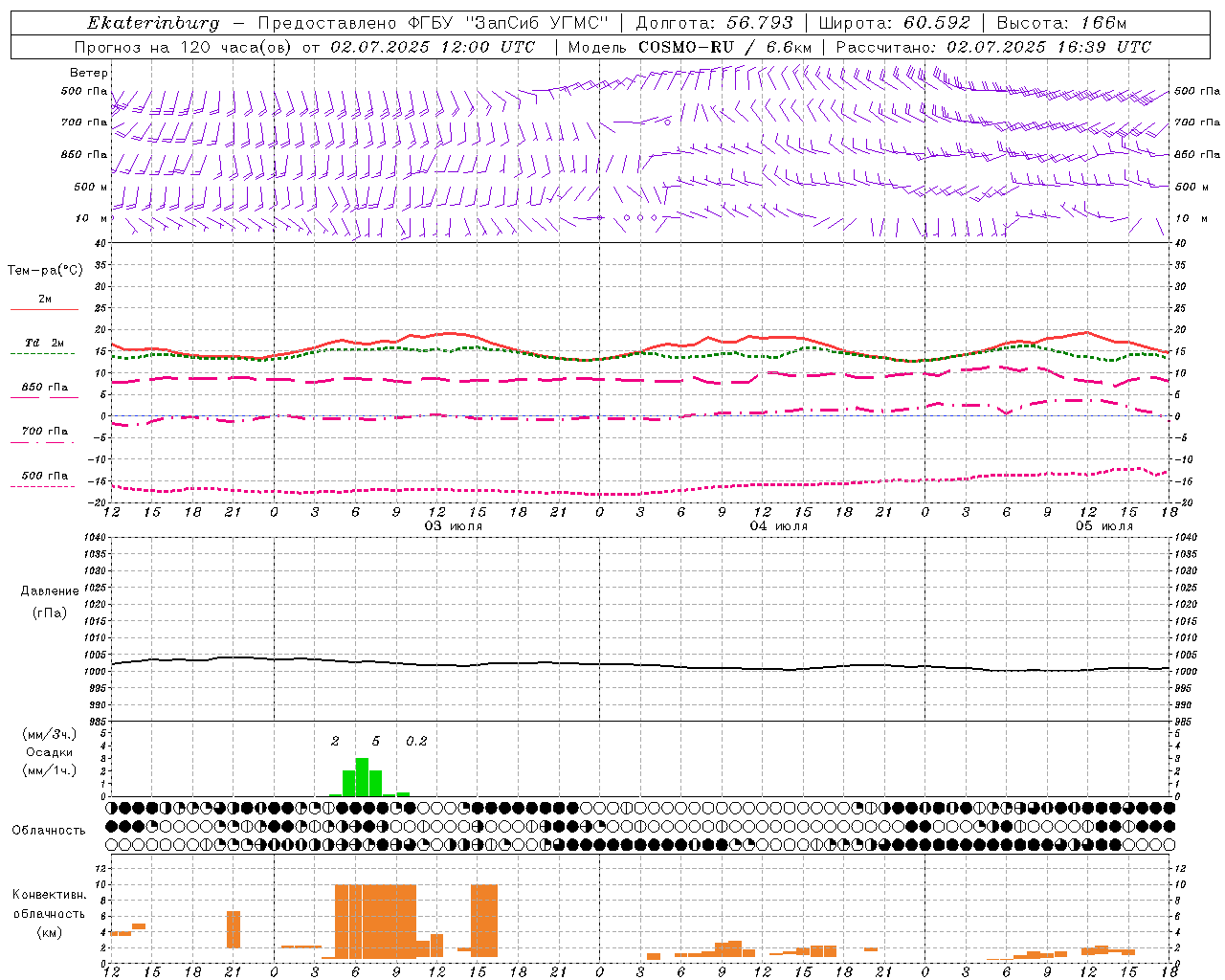Click the '(мм/3ч.)' precipitation unit label
Image resolution: width=1225 pixels, height=980 pixels.
(x=50, y=734)
